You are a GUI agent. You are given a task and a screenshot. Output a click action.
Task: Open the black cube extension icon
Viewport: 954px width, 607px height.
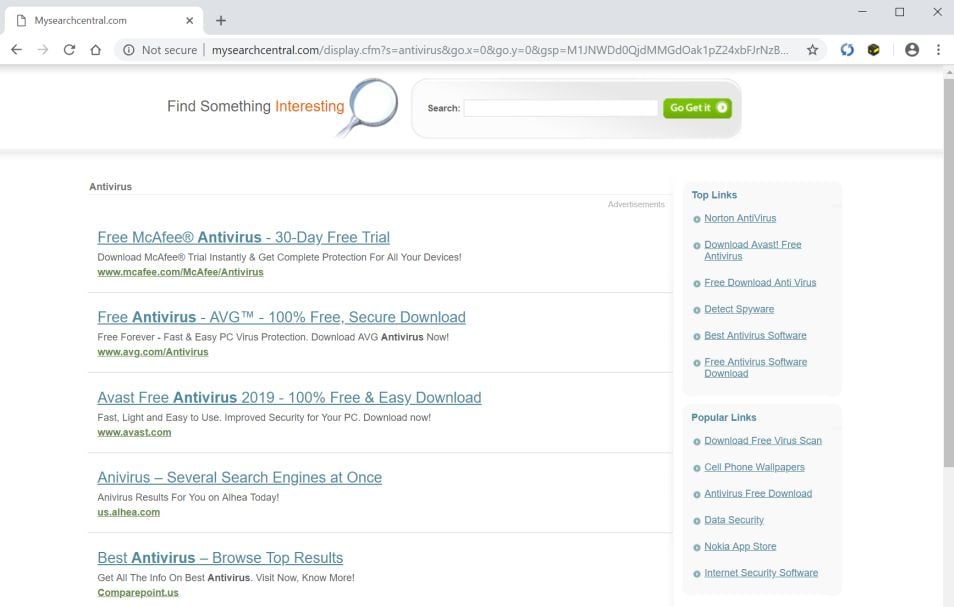point(874,50)
